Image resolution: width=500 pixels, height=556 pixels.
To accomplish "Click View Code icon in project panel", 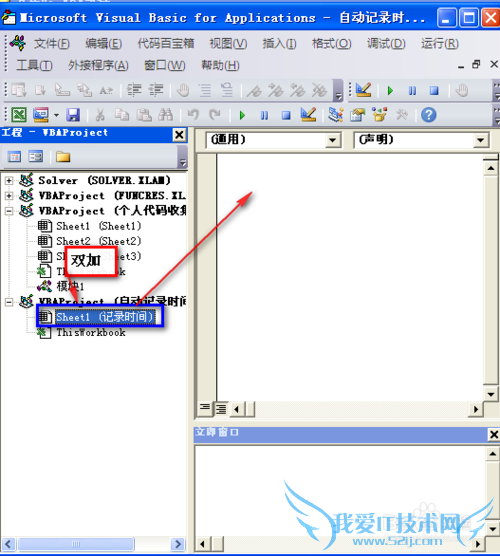I will (x=14, y=156).
